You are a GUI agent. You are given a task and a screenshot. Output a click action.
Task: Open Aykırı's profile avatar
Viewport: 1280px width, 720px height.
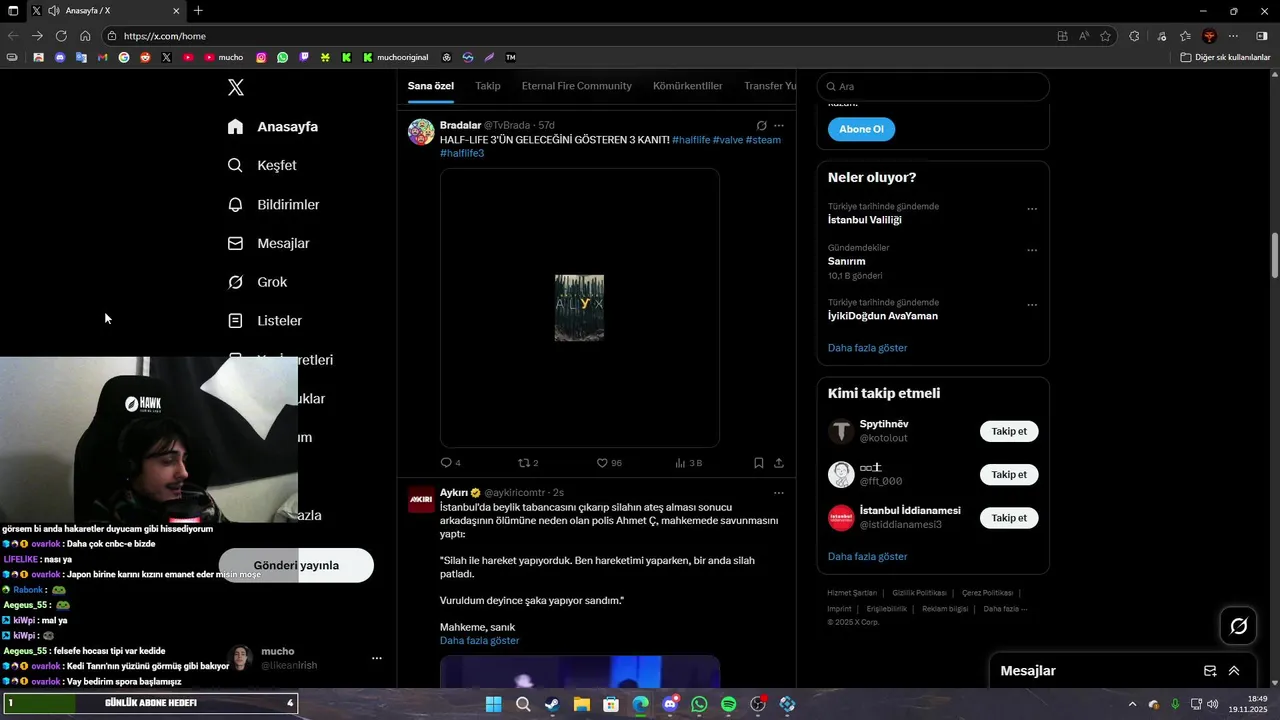click(x=421, y=499)
